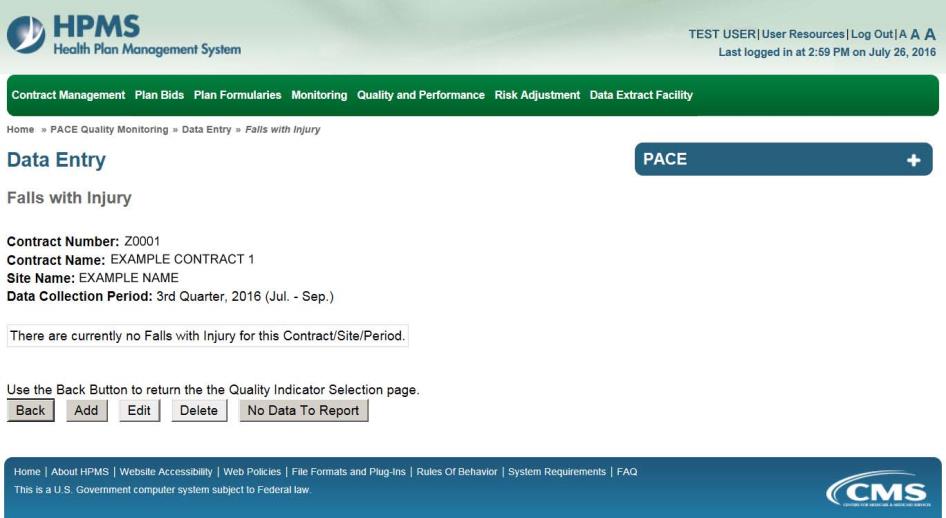Select the largest A text size
The height and width of the screenshot is (518, 946).
(x=930, y=34)
